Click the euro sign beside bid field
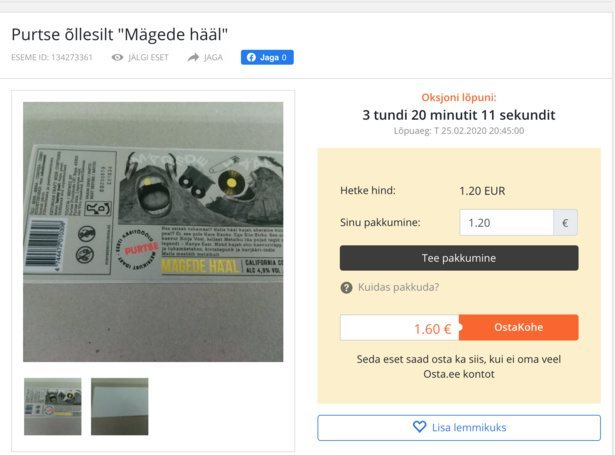The height and width of the screenshot is (455, 615). [565, 223]
